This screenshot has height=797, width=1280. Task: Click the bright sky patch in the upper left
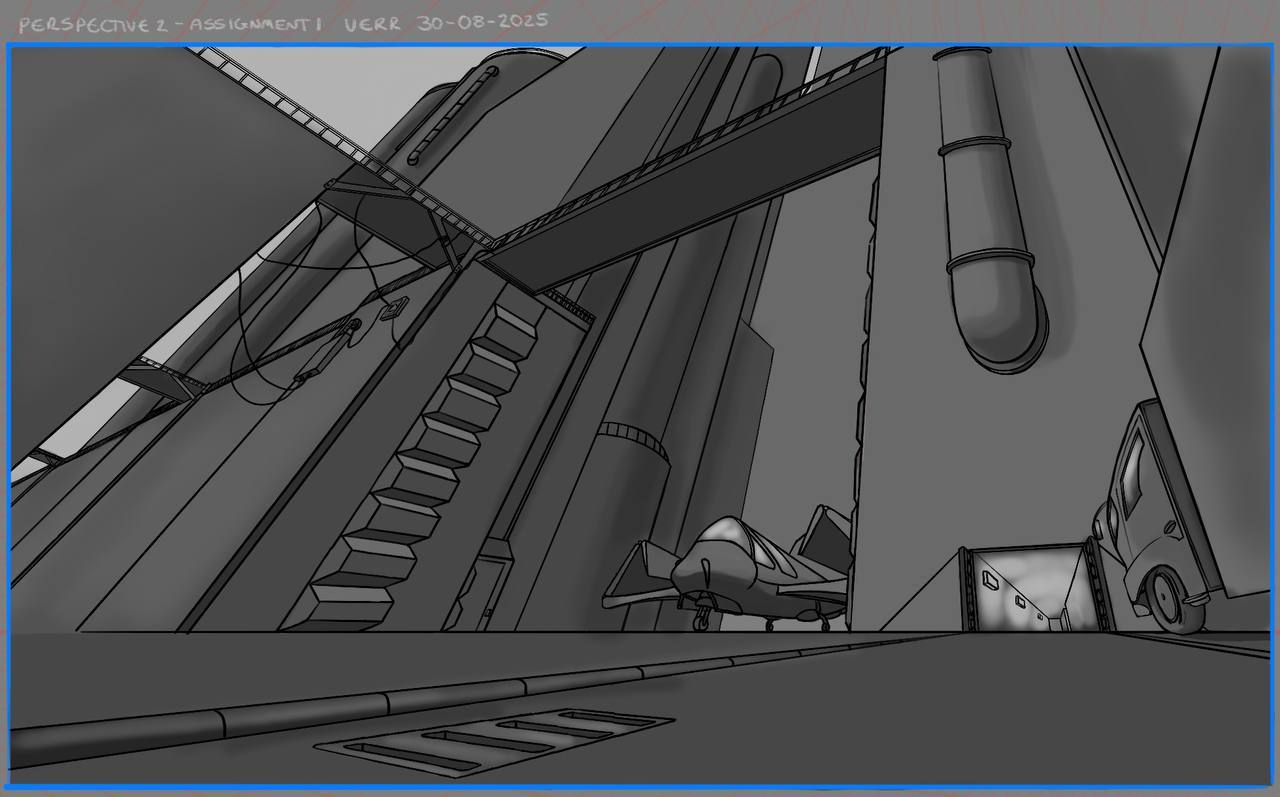pyautogui.click(x=330, y=90)
